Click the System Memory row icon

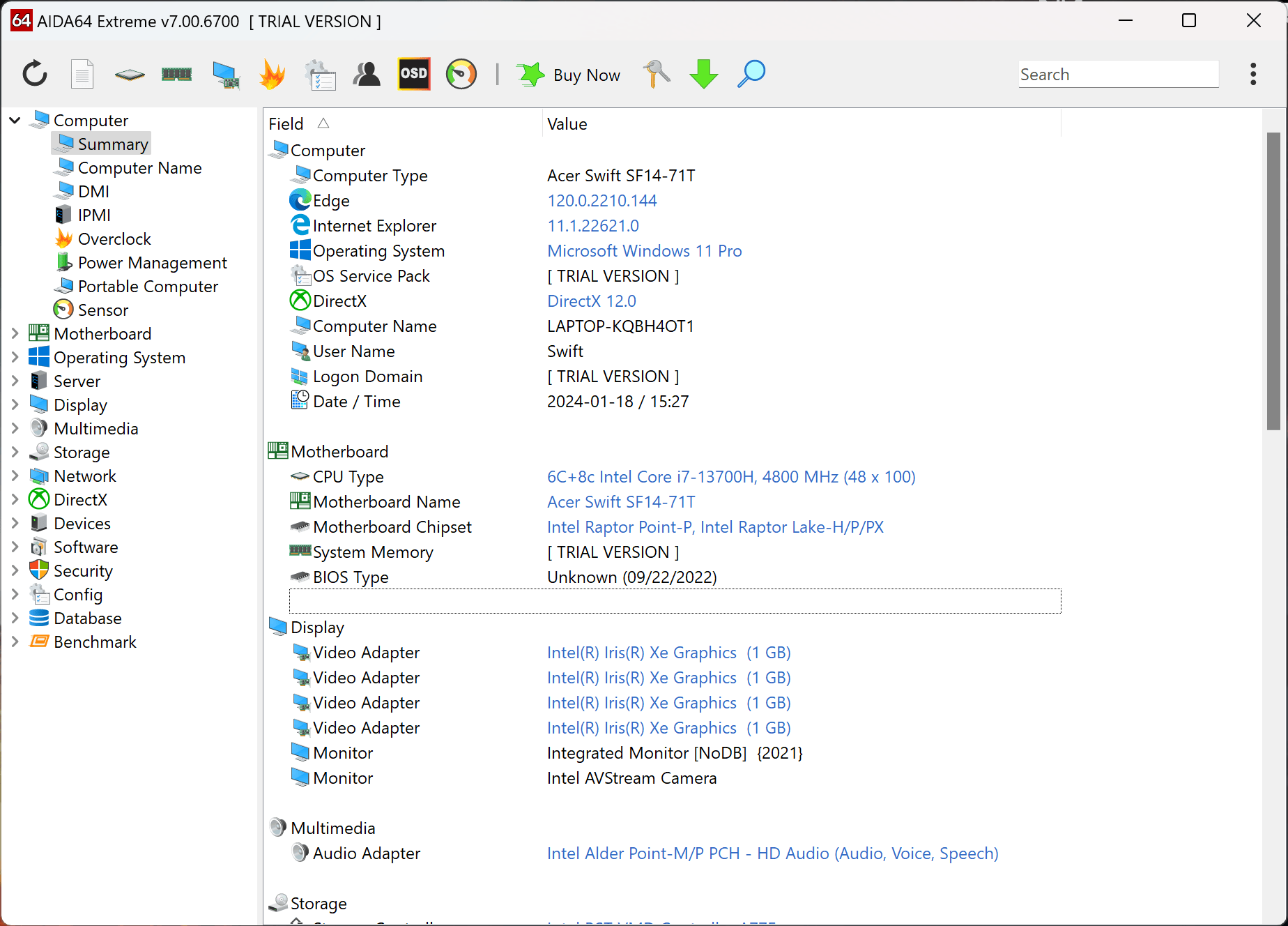click(x=300, y=551)
